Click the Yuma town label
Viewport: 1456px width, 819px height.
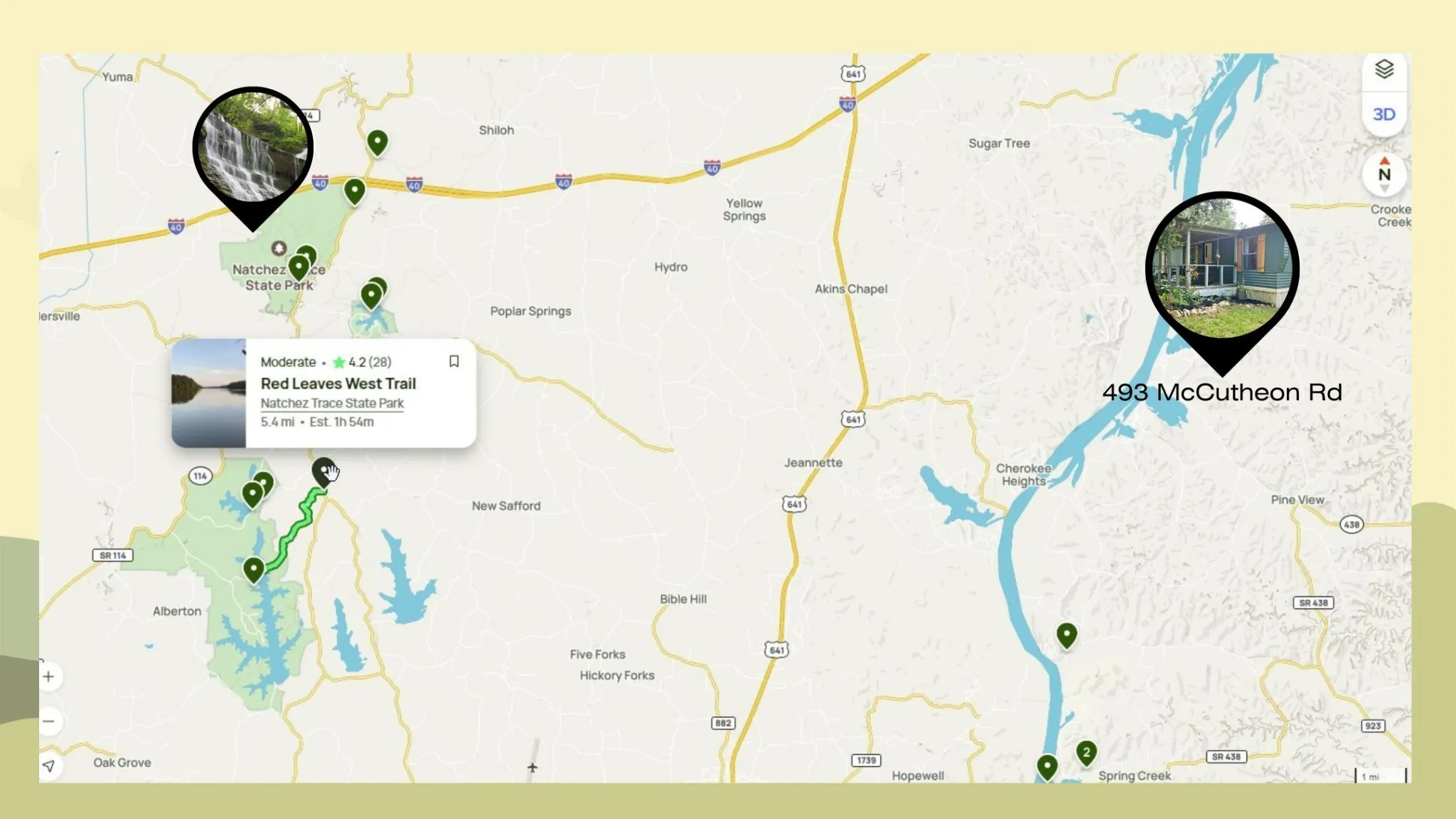coord(117,77)
